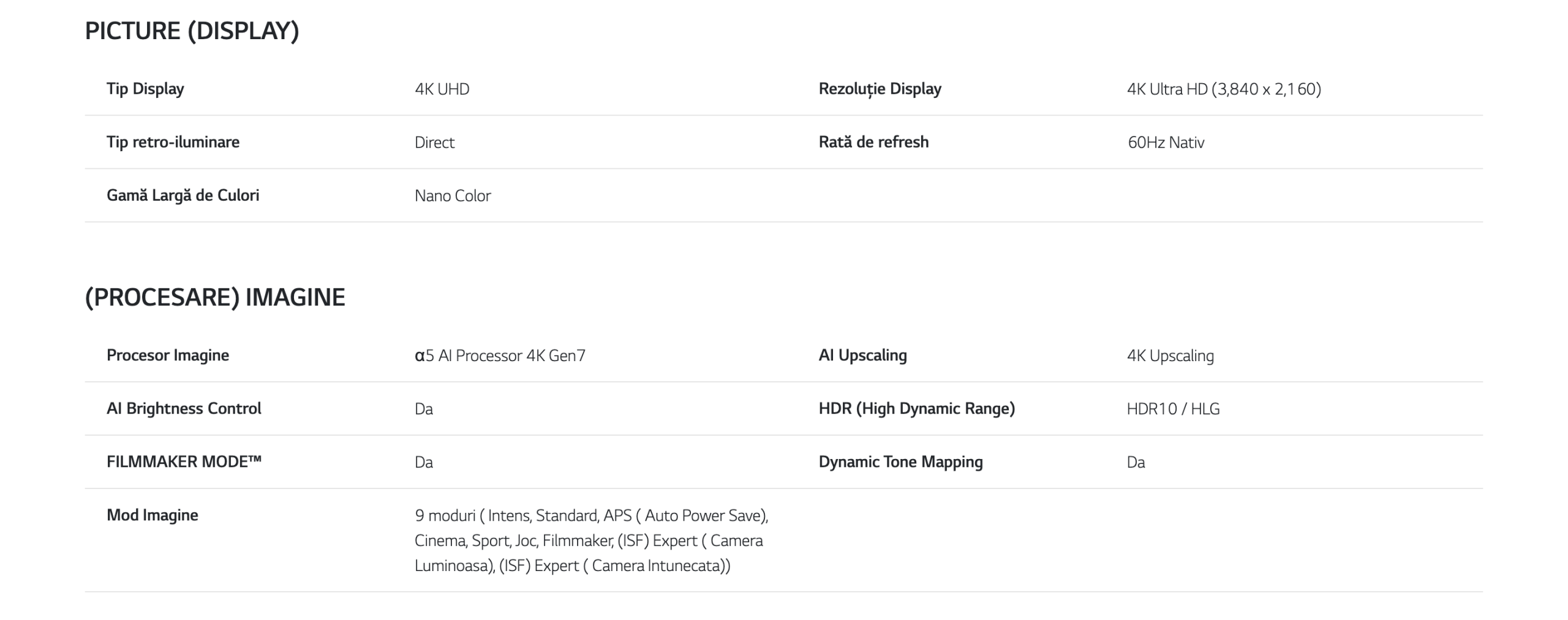Click the Nano Color value
This screenshot has height=620, width=1568.
pyautogui.click(x=453, y=196)
